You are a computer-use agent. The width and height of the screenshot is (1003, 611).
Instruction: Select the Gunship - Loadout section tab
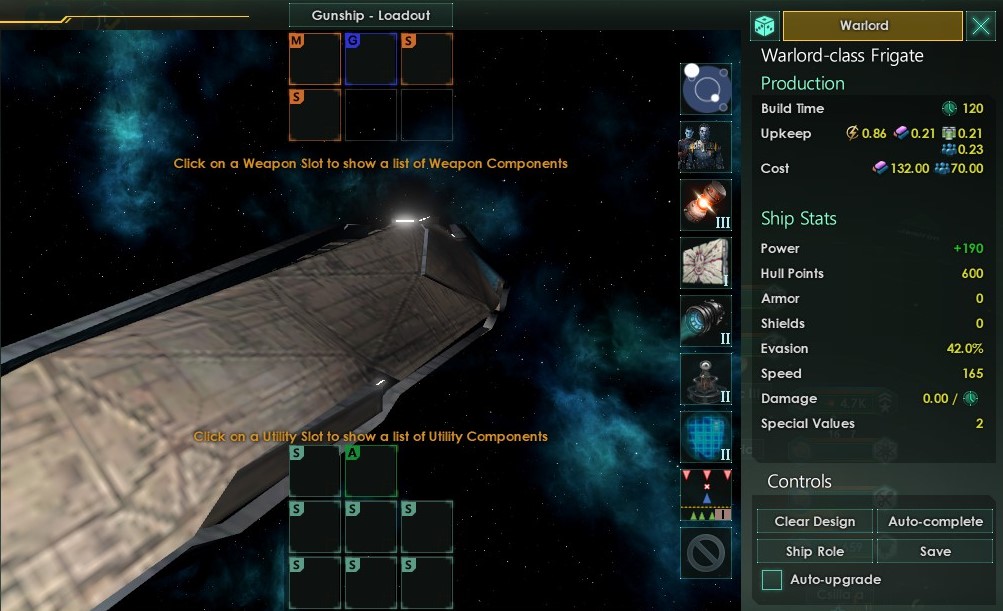click(371, 15)
